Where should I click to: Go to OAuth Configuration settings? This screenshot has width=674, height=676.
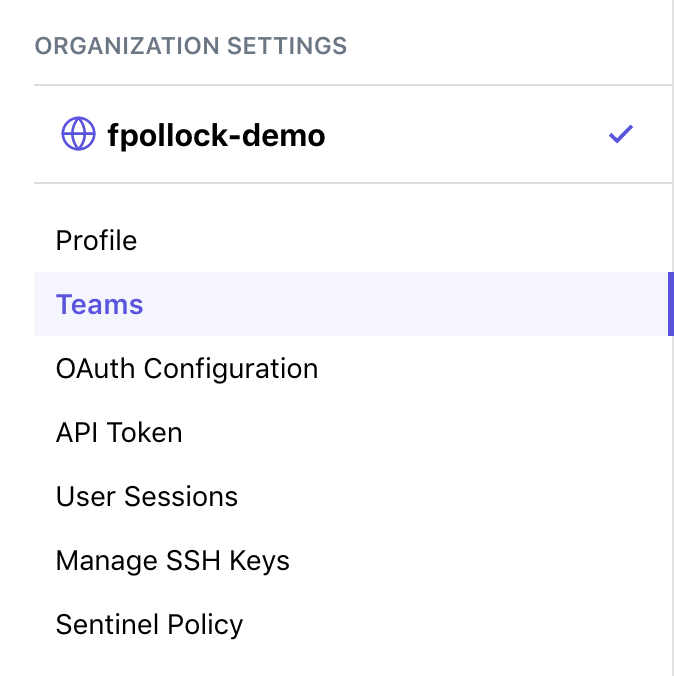[187, 369]
